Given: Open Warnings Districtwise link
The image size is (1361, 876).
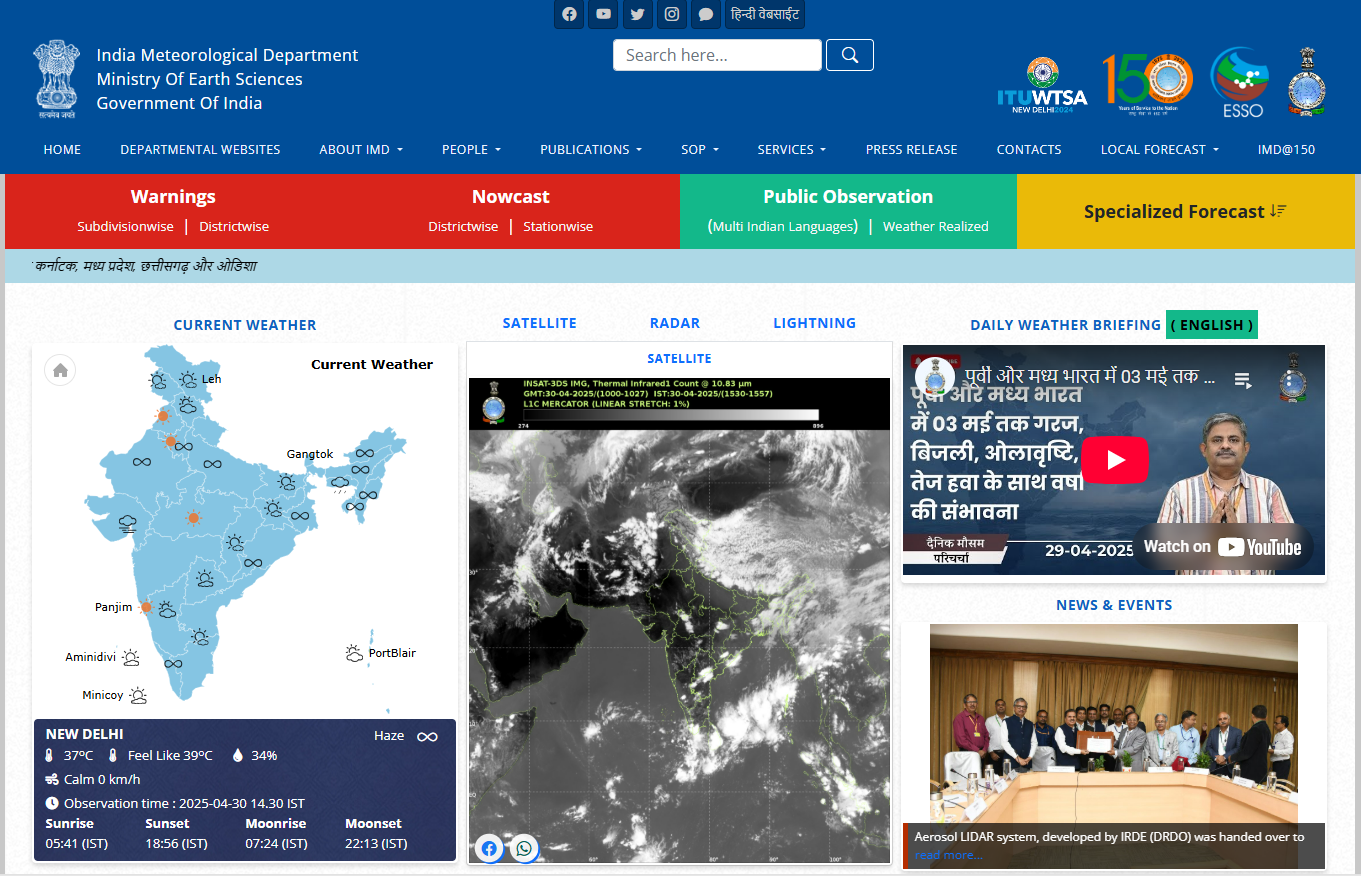Looking at the screenshot, I should [234, 226].
